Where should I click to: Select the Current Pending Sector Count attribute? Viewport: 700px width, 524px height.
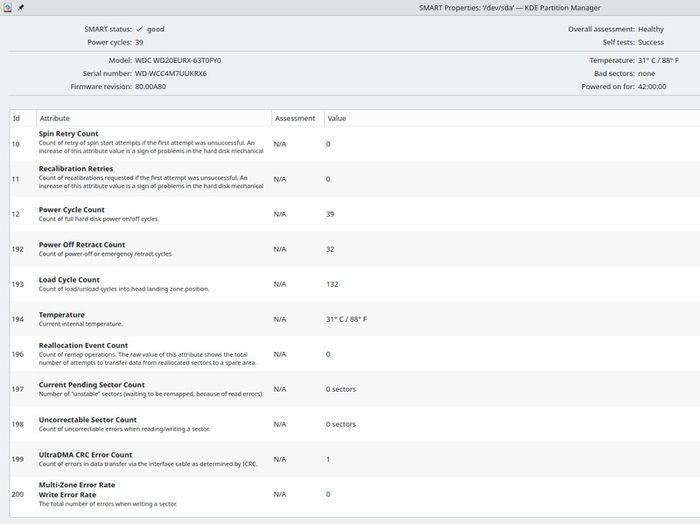(92, 385)
